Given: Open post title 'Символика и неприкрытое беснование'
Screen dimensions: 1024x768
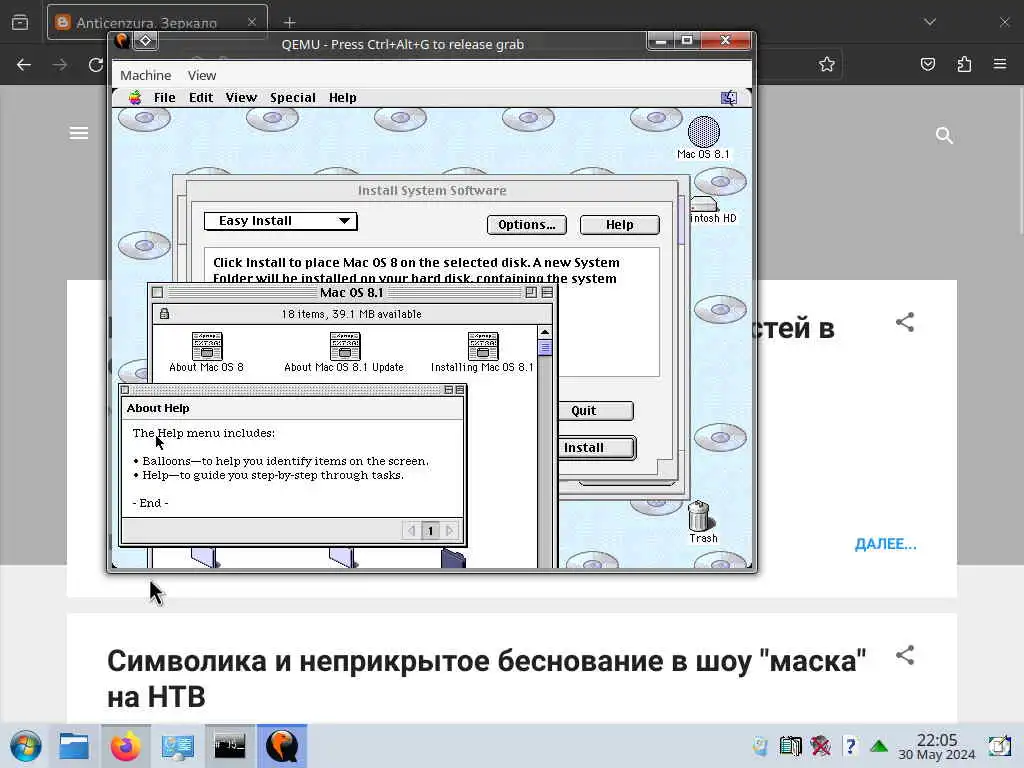Looking at the screenshot, I should pos(487,679).
